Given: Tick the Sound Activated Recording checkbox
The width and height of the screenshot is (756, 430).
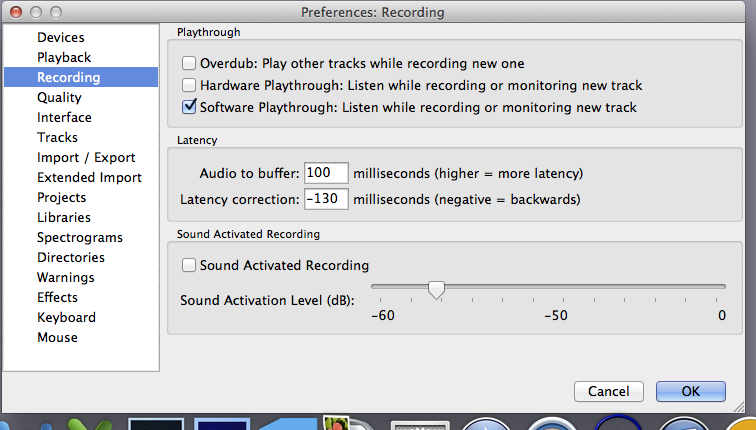Looking at the screenshot, I should 189,265.
